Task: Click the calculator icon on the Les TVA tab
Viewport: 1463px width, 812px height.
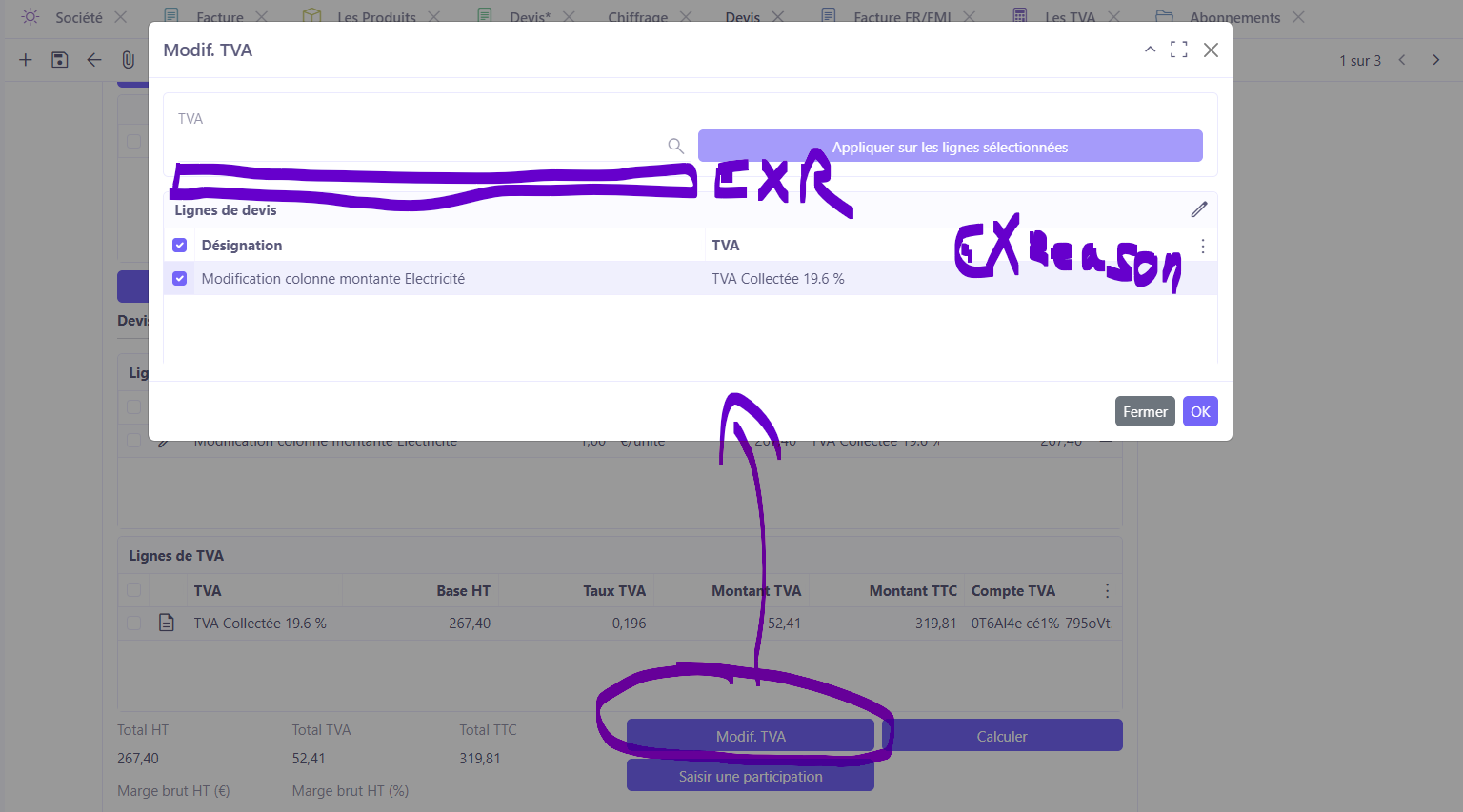Action: (x=1020, y=16)
